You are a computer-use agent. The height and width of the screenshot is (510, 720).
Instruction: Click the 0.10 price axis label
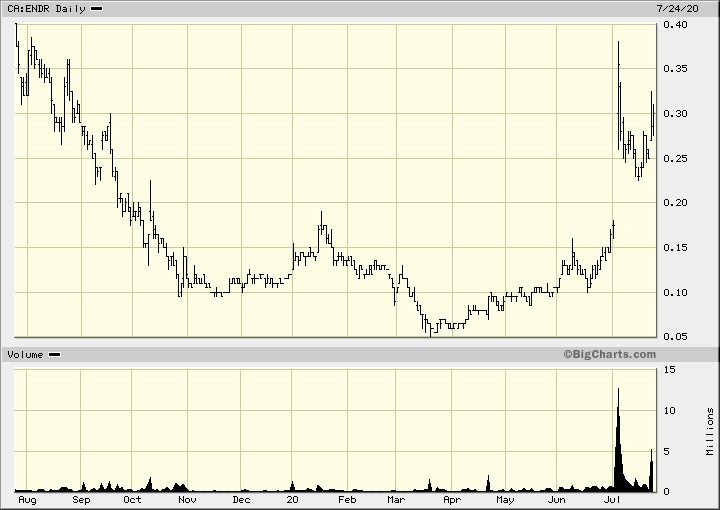tap(673, 293)
